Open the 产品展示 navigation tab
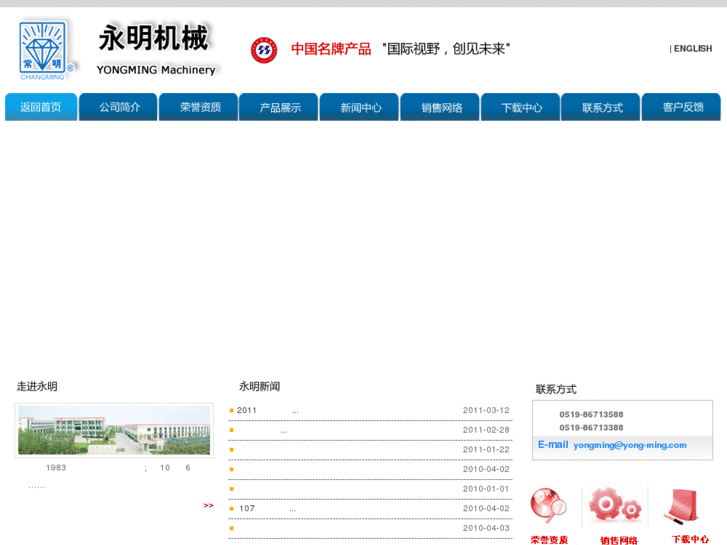Image resolution: width=727 pixels, height=545 pixels. click(279, 107)
